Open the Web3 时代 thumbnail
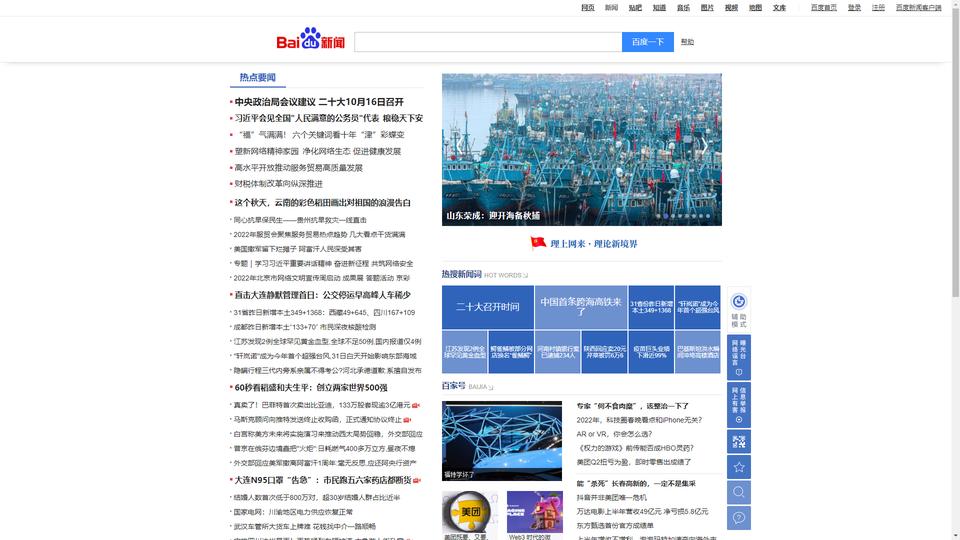Viewport: 960px width, 540px height. [x=534, y=512]
